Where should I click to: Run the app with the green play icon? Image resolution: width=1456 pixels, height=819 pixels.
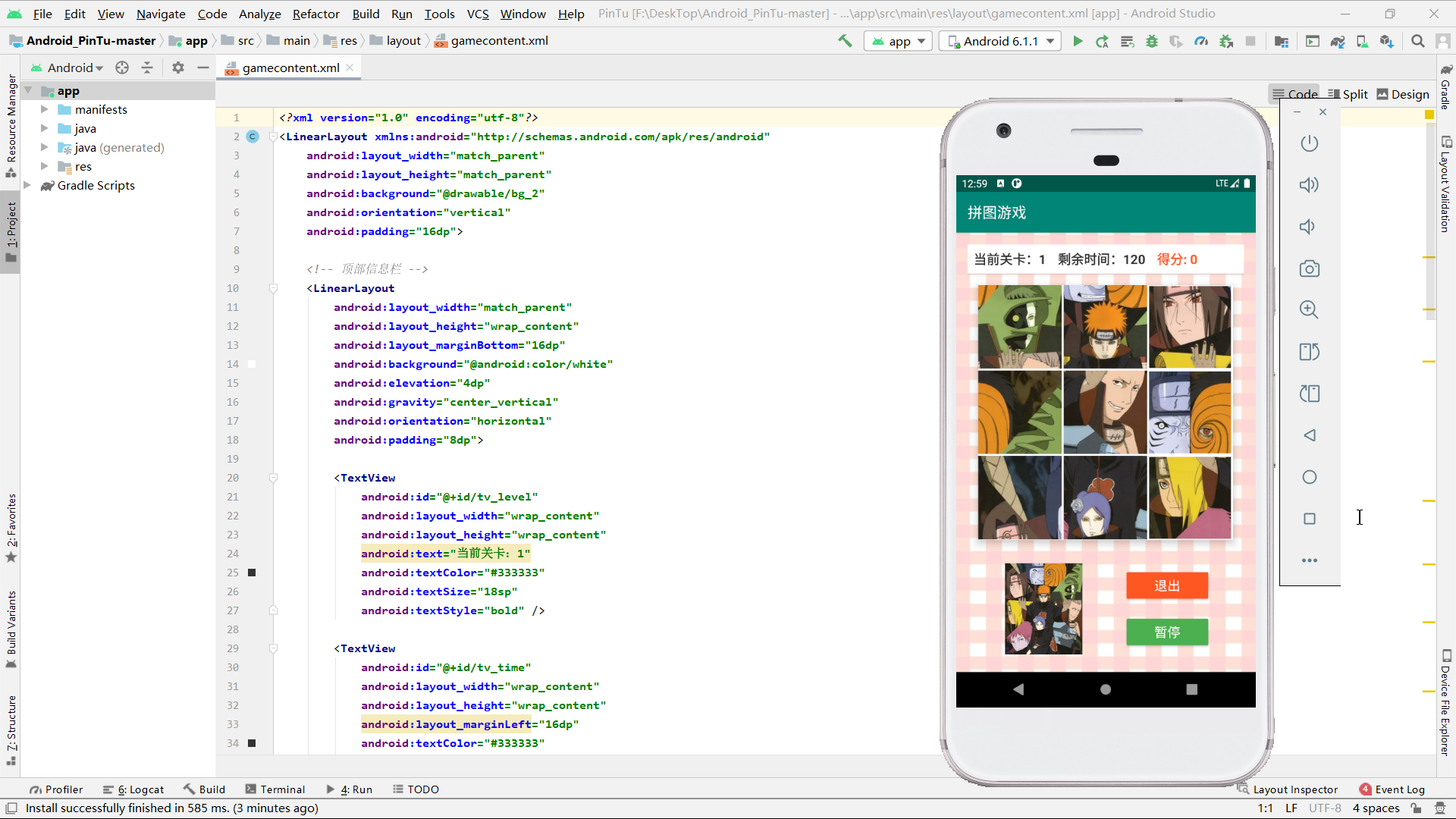pos(1078,41)
